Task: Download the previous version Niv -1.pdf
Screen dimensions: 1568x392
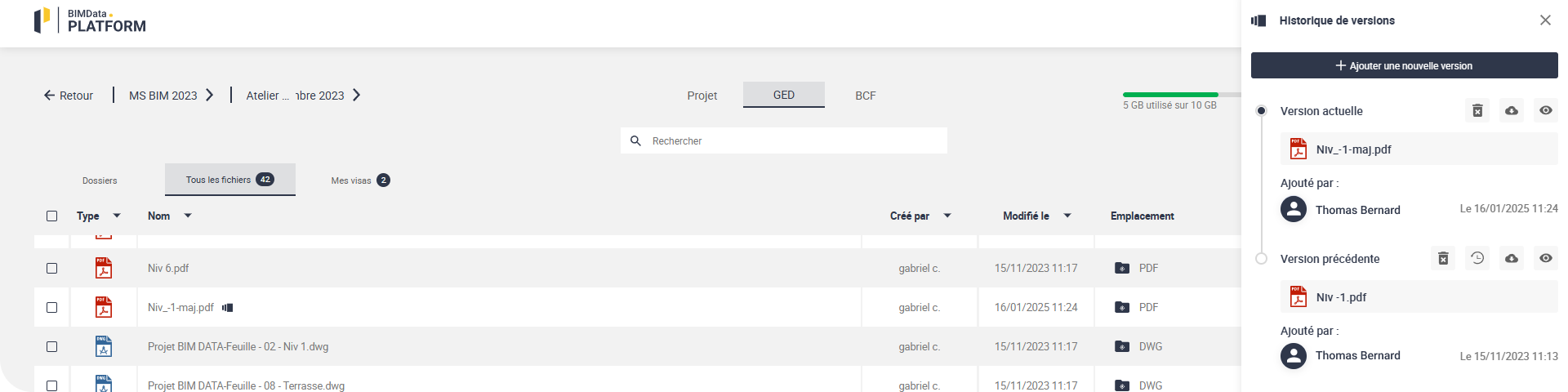Action: [x=1512, y=259]
